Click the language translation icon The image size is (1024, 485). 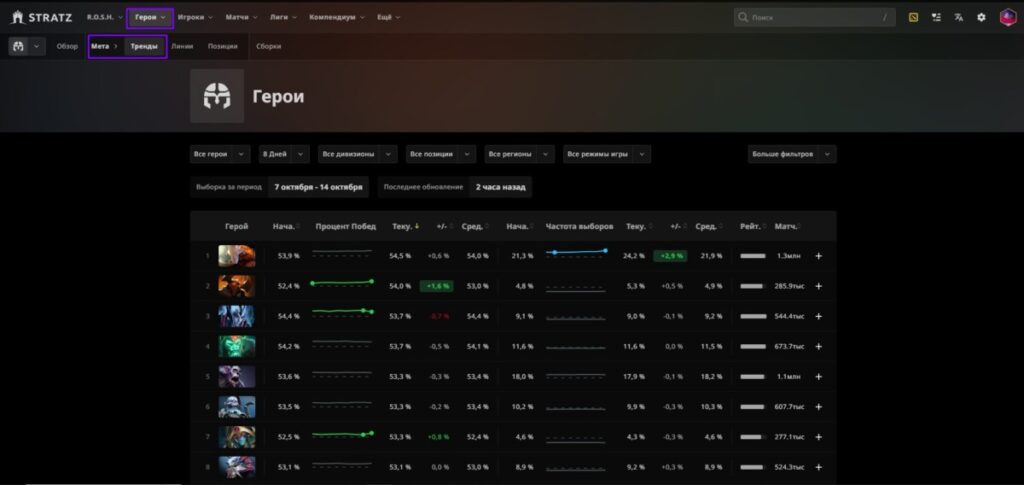point(959,17)
